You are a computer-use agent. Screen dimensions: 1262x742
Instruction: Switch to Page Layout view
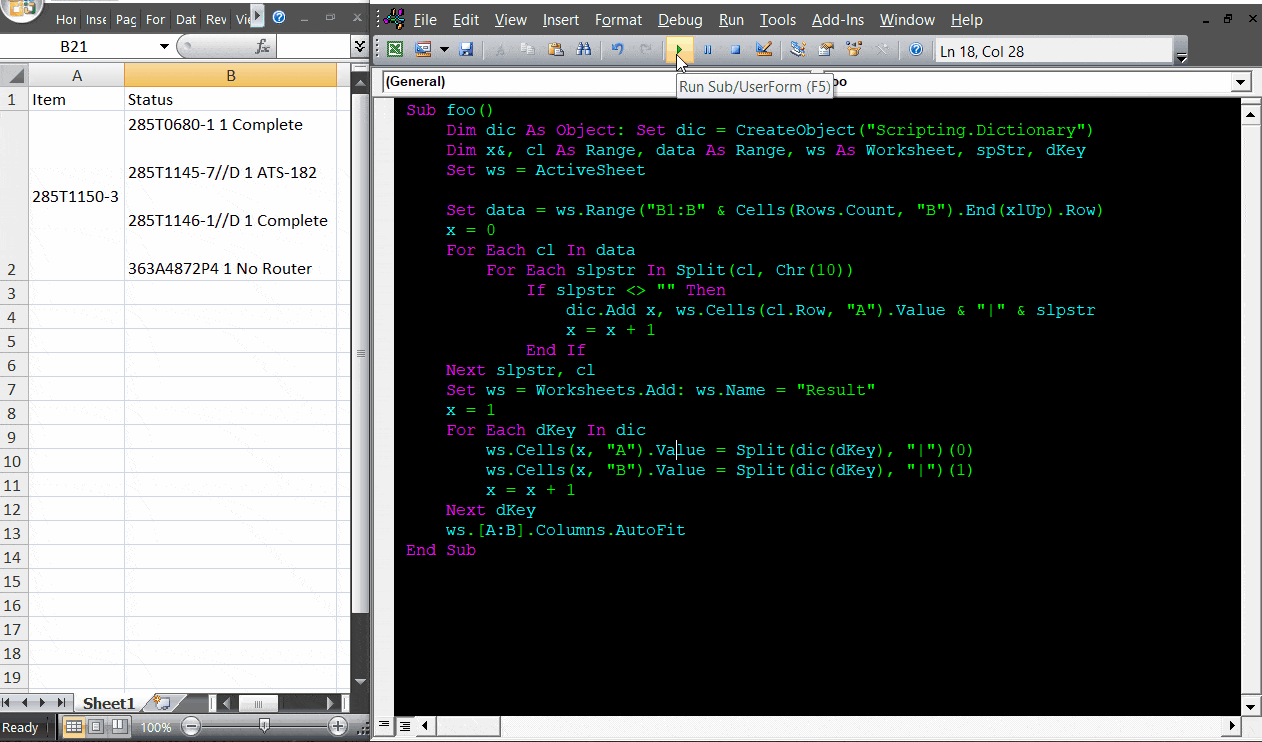coord(95,727)
